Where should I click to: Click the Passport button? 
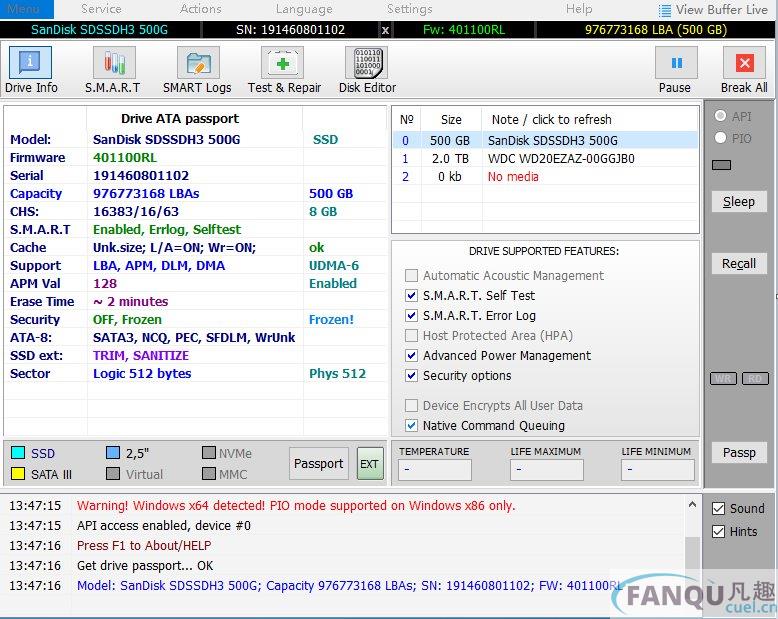(319, 464)
